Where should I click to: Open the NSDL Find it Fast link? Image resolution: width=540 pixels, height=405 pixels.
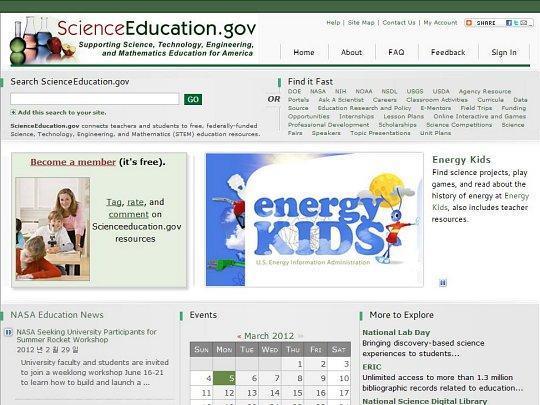(389, 92)
